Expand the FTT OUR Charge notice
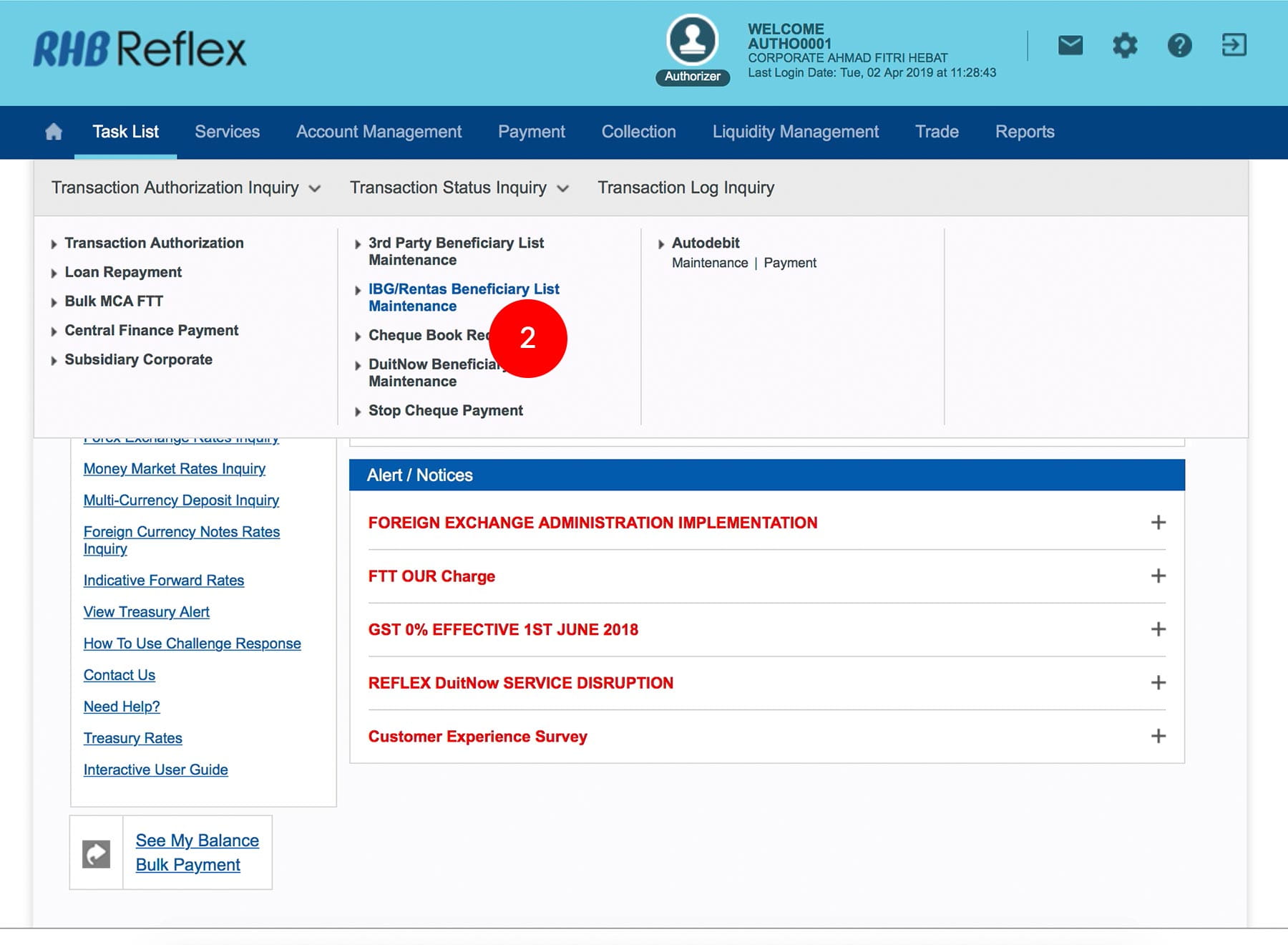 click(1158, 576)
